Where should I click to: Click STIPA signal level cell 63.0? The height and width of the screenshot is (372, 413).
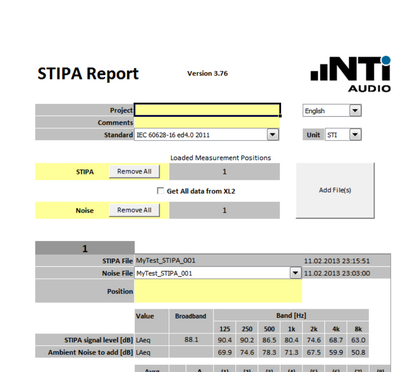pyautogui.click(x=358, y=340)
